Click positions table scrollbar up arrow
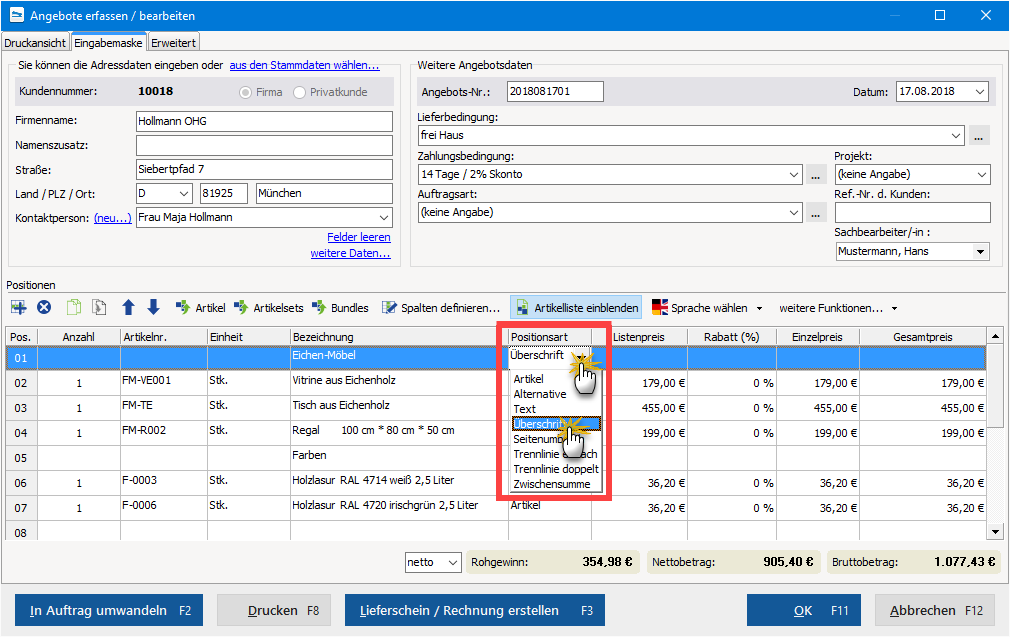 point(995,336)
